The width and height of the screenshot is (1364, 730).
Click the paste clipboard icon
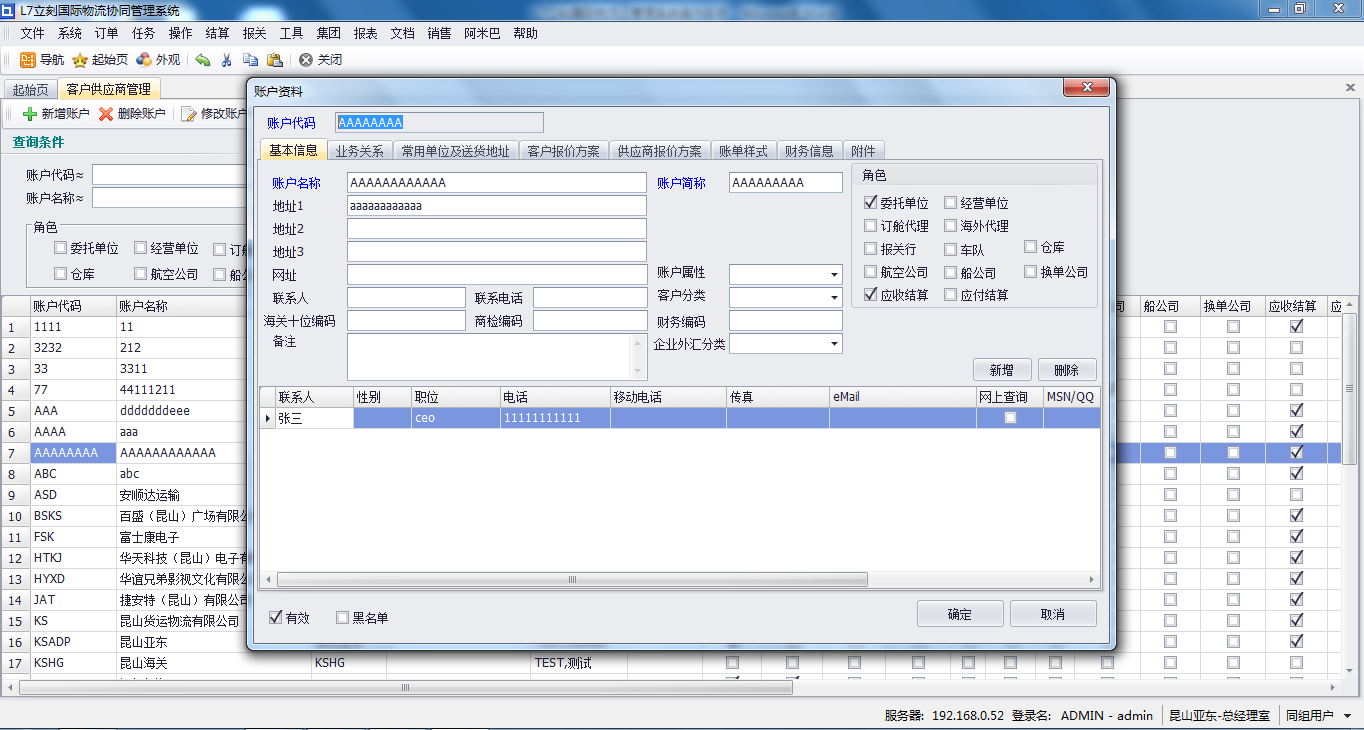pyautogui.click(x=274, y=60)
